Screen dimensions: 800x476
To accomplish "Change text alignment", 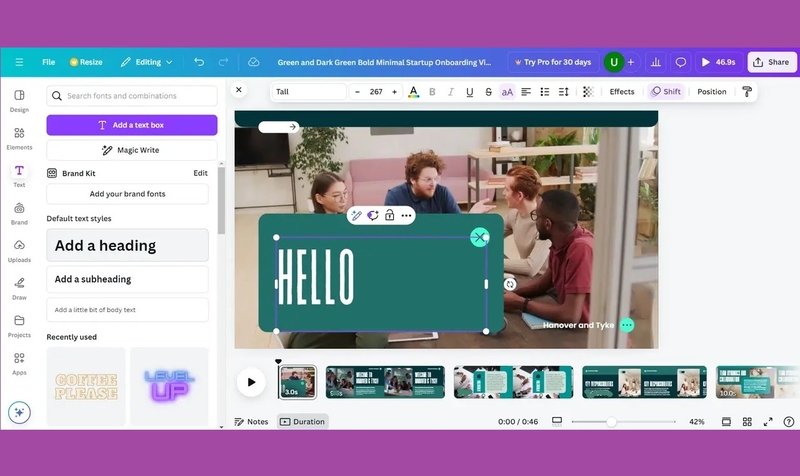I will [x=526, y=92].
